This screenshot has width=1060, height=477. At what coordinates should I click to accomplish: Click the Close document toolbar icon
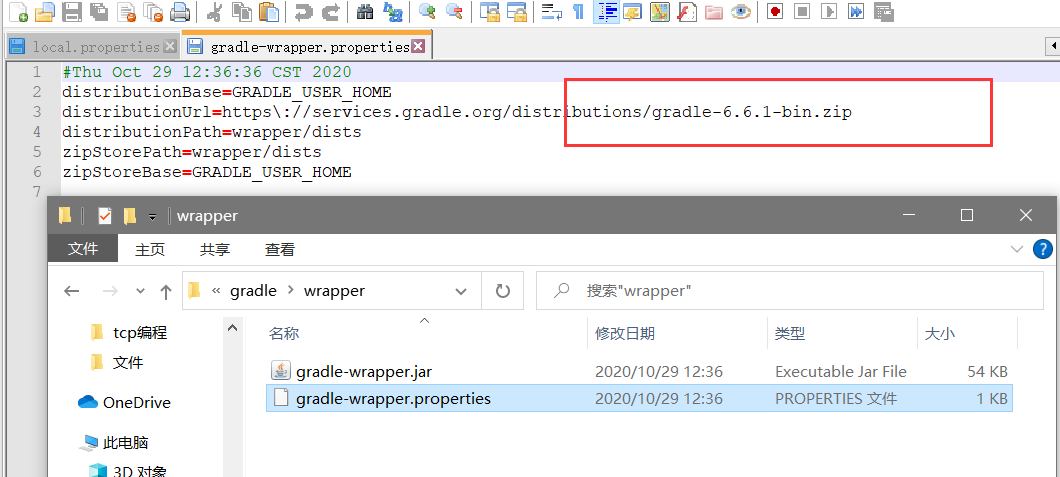coord(128,11)
